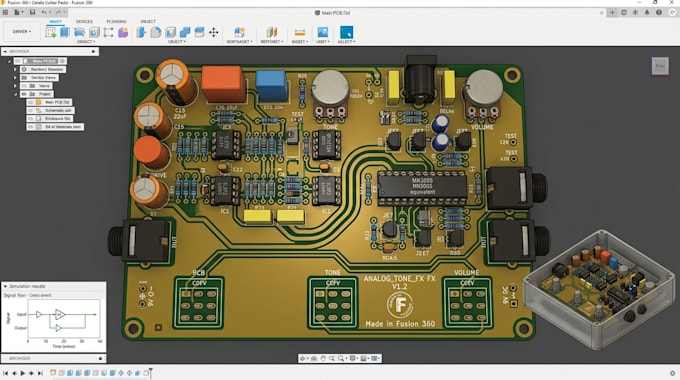Switch to the DEVICES ribbon tab

[x=84, y=21]
